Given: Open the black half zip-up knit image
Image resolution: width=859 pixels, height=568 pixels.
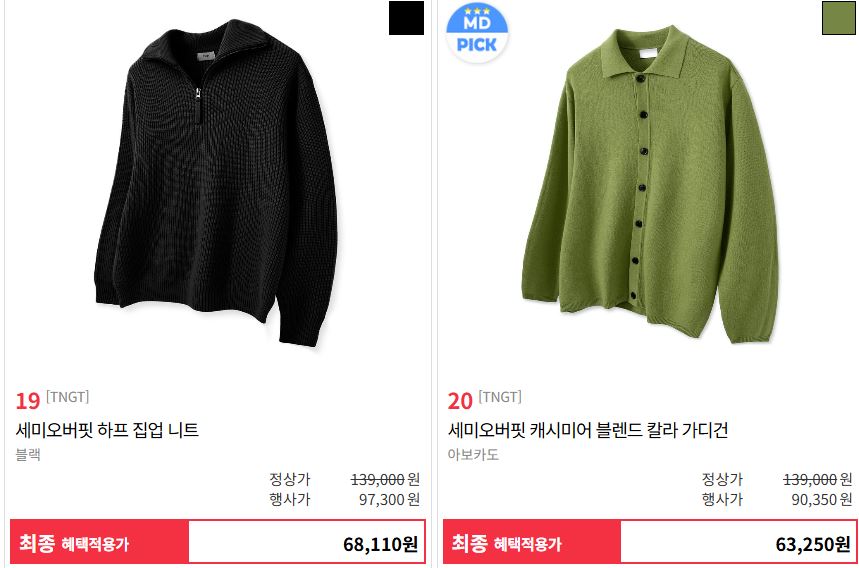Looking at the screenshot, I should pos(216,183).
